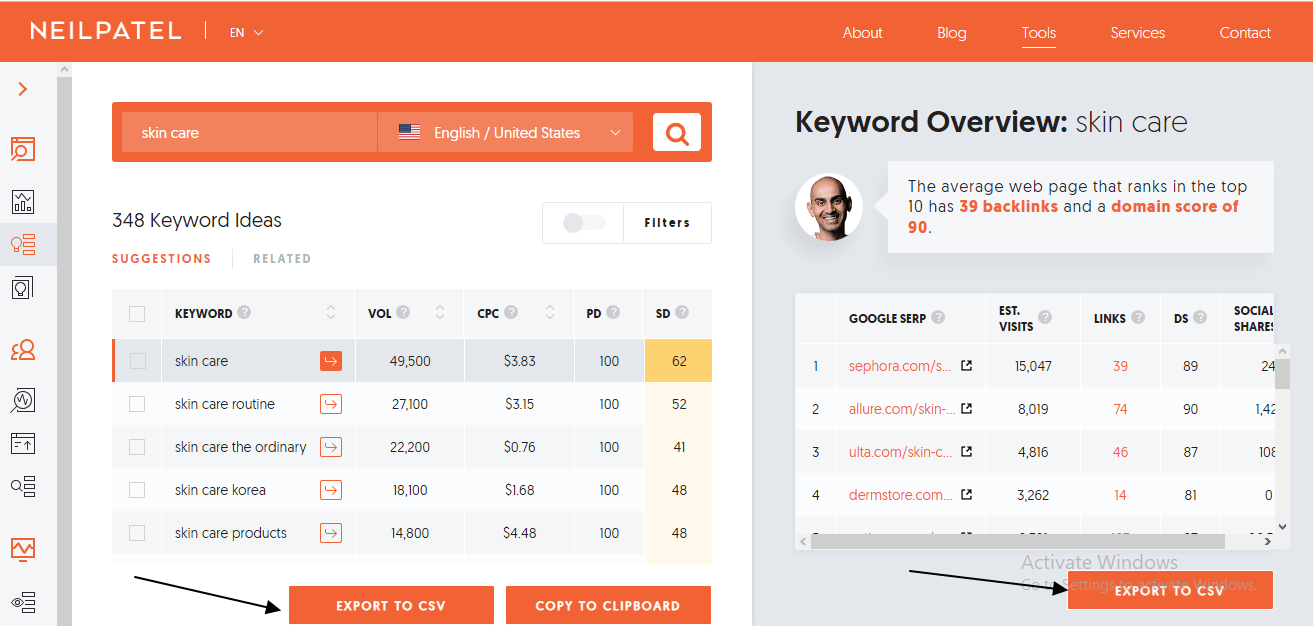Switch to the RELATED tab

281,259
